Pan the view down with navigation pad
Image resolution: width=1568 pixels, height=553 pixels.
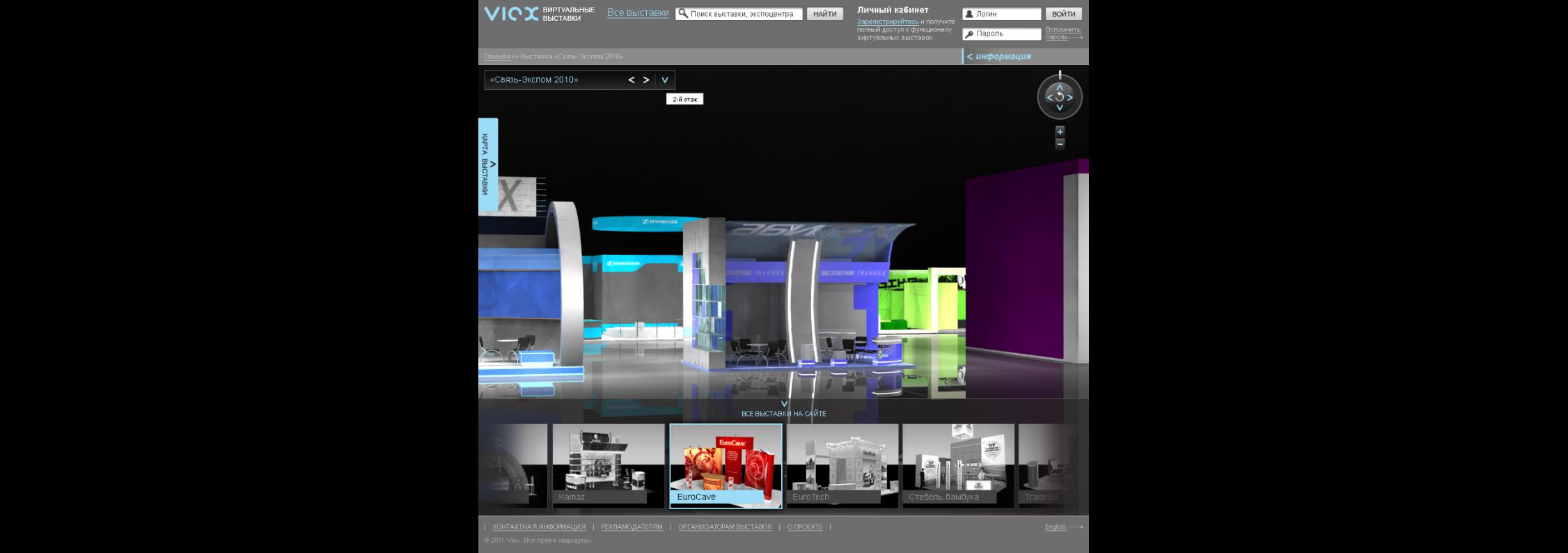point(1059,108)
